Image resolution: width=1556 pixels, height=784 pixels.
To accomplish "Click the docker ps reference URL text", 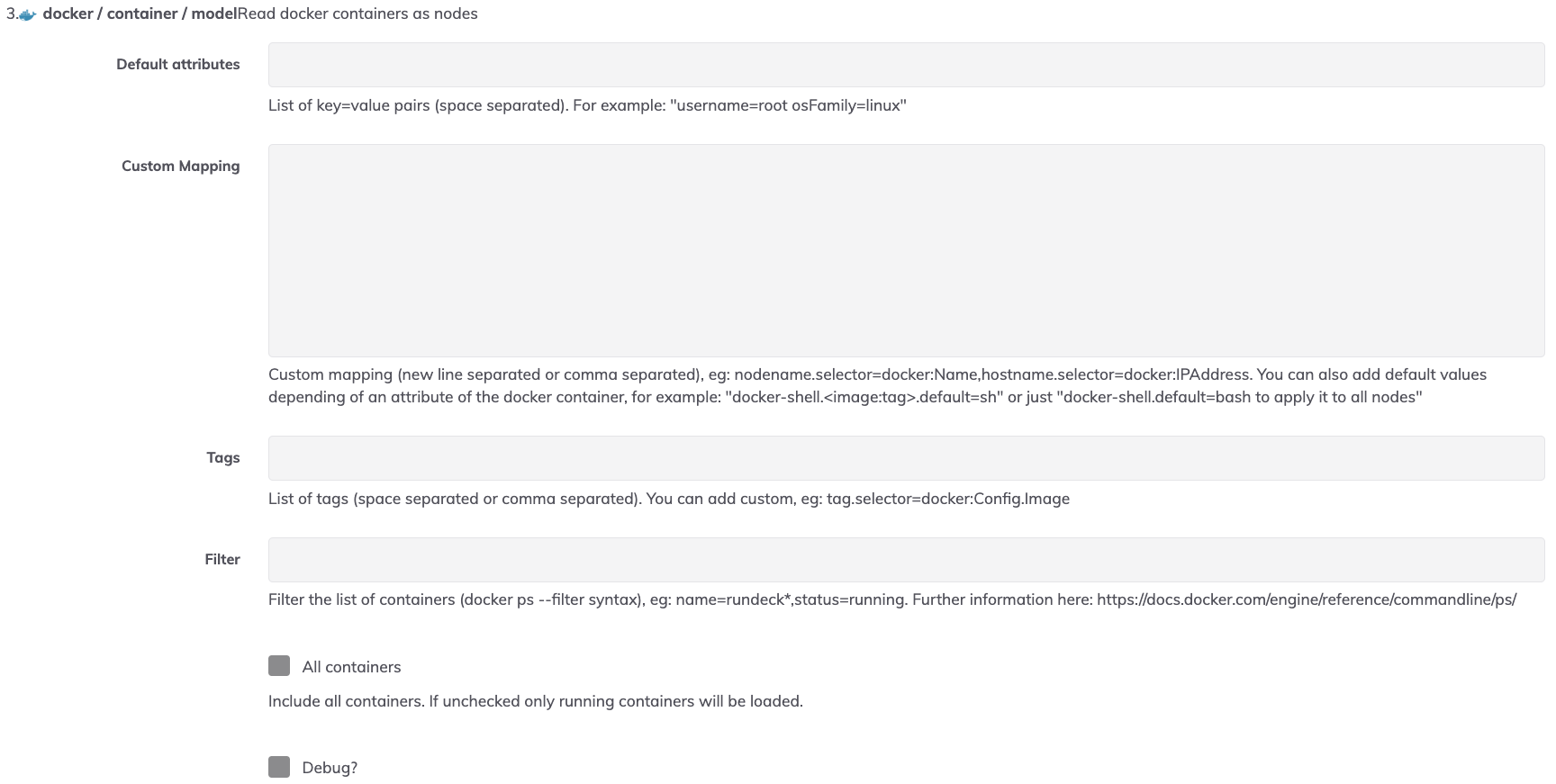I will coord(1307,599).
